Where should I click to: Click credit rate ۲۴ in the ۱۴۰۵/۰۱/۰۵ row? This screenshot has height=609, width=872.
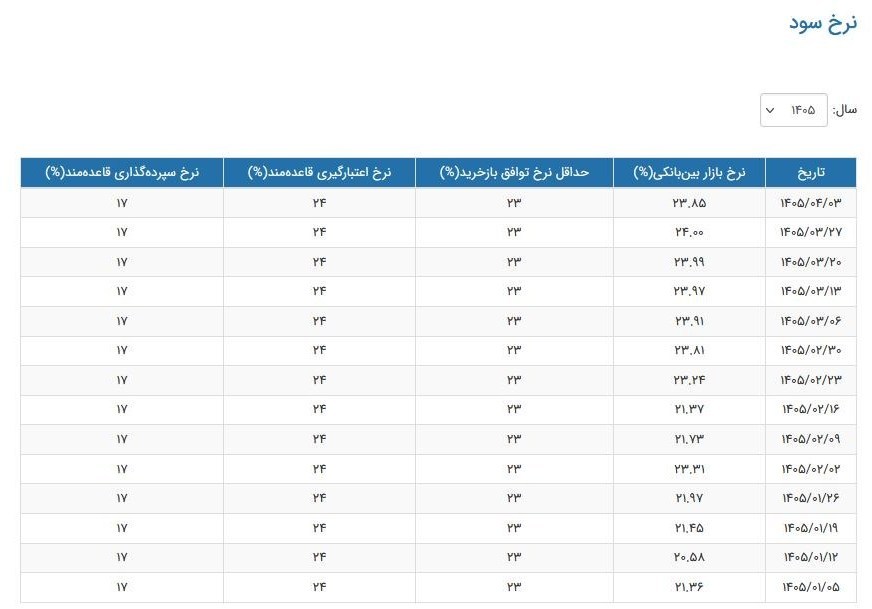[319, 587]
